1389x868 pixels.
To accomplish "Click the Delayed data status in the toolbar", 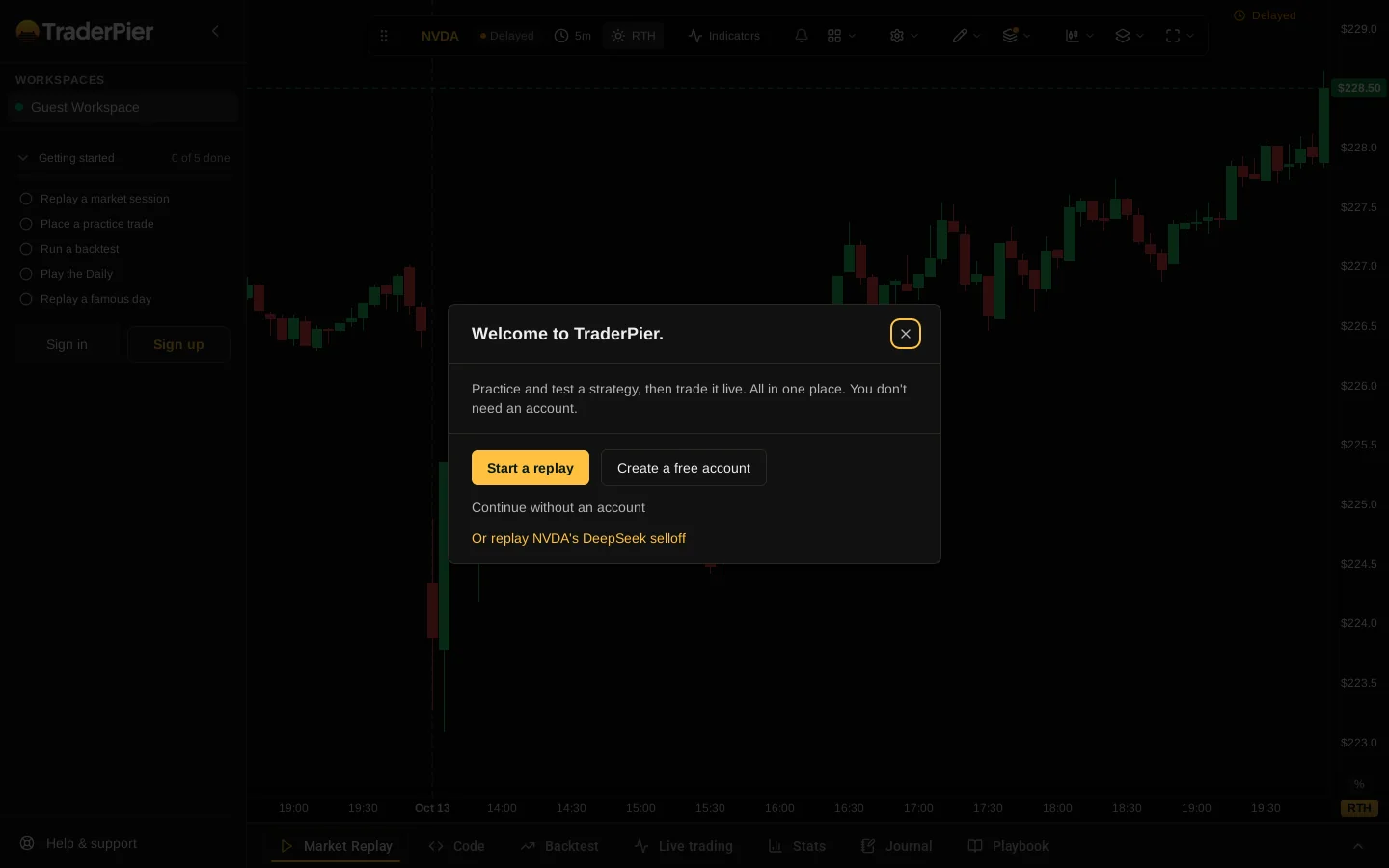I will point(507,36).
